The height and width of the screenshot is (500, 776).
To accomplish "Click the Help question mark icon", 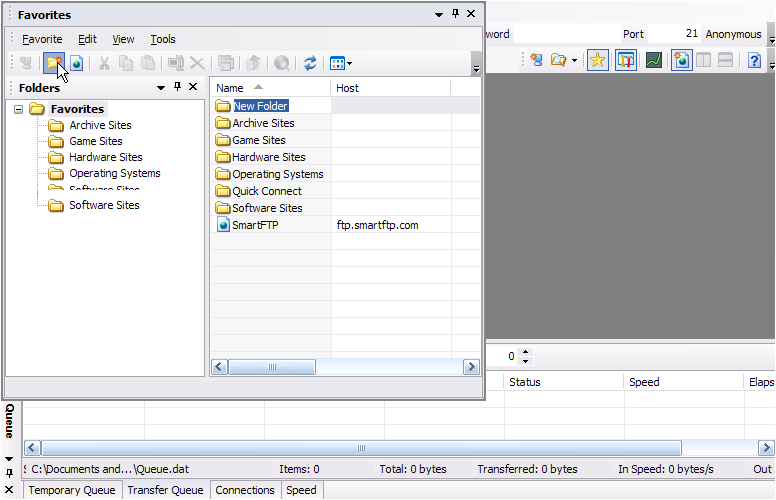I will coord(754,60).
